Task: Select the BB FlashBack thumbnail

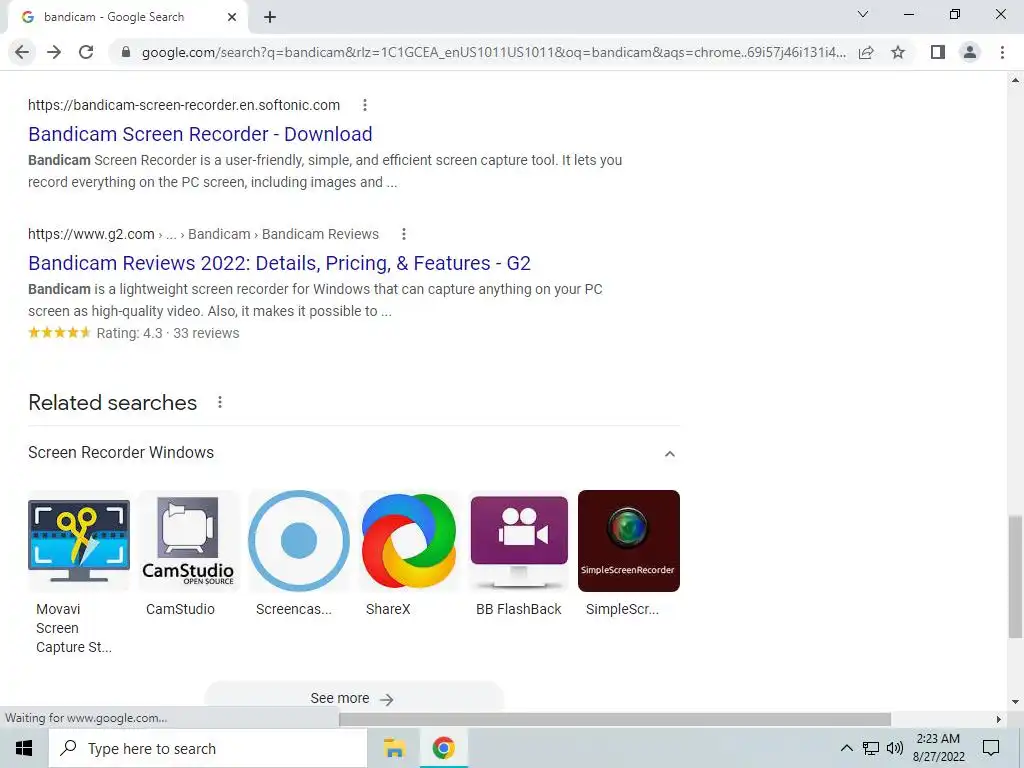Action: point(519,541)
